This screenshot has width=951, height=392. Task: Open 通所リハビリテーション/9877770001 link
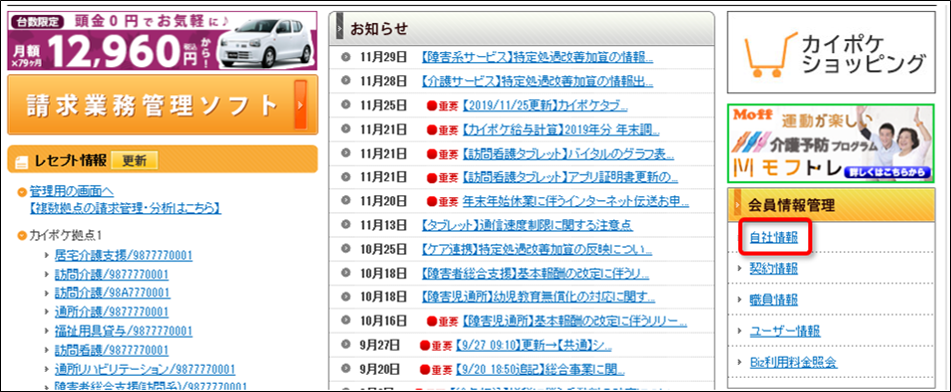[x=145, y=370]
